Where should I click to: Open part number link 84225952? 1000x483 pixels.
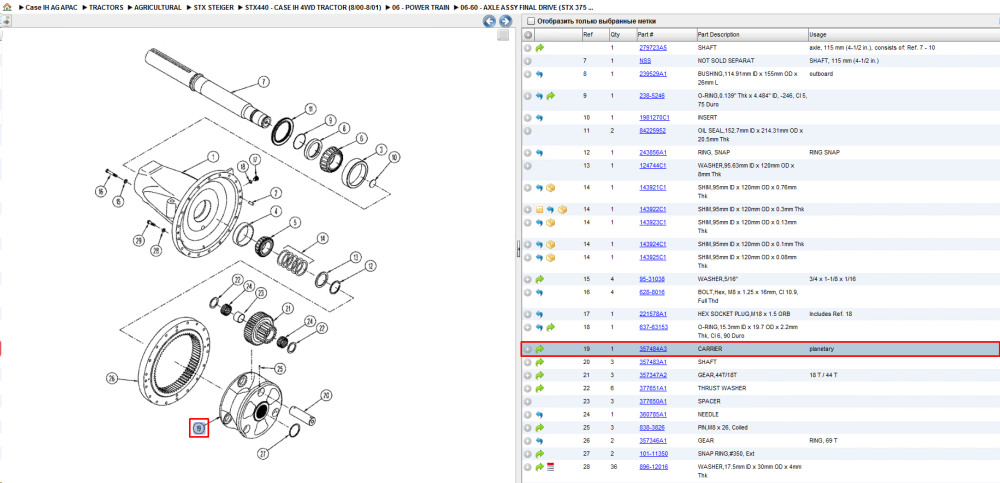pos(652,131)
